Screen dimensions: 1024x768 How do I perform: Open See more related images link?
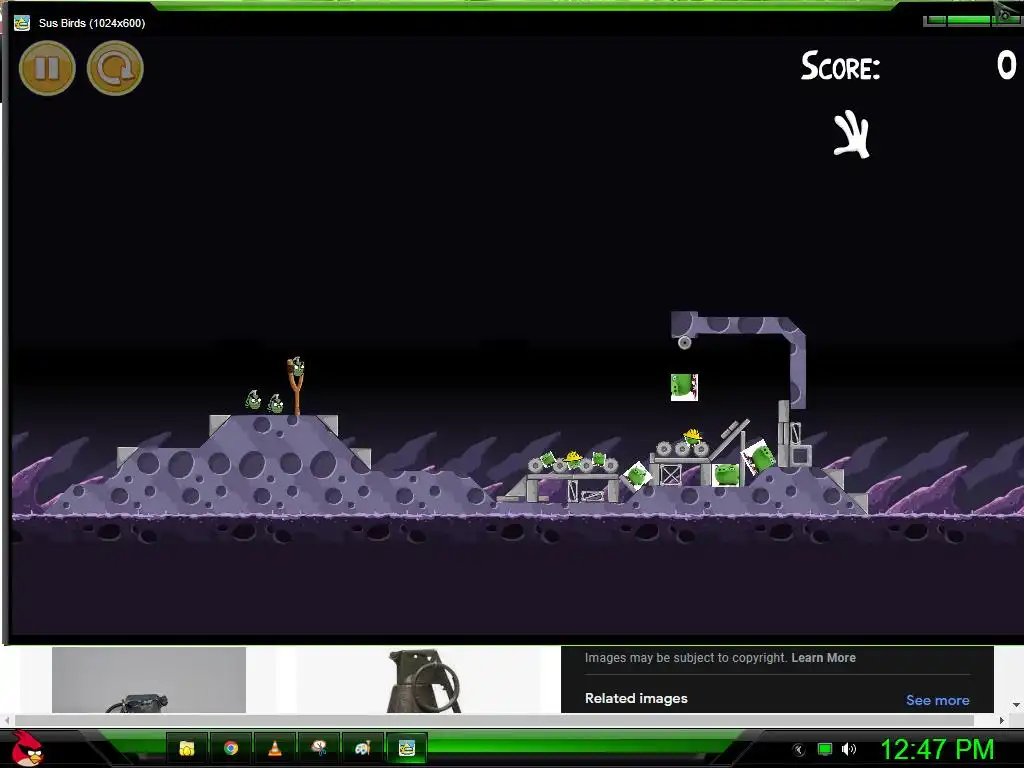click(937, 700)
